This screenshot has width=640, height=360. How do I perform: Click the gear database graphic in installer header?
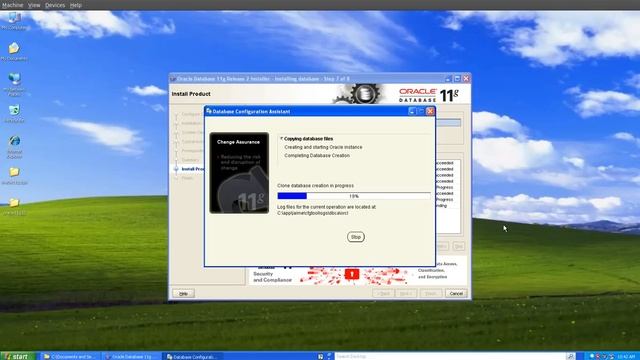(360, 94)
